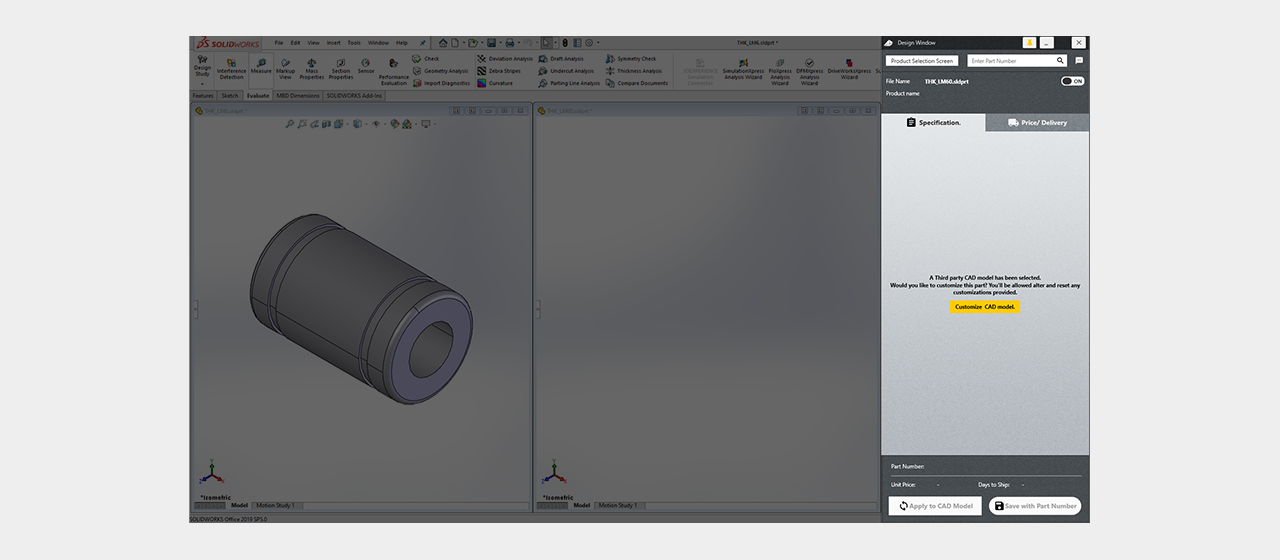The height and width of the screenshot is (560, 1280).
Task: Switch to the Price/ Delivery tab
Action: (1038, 123)
